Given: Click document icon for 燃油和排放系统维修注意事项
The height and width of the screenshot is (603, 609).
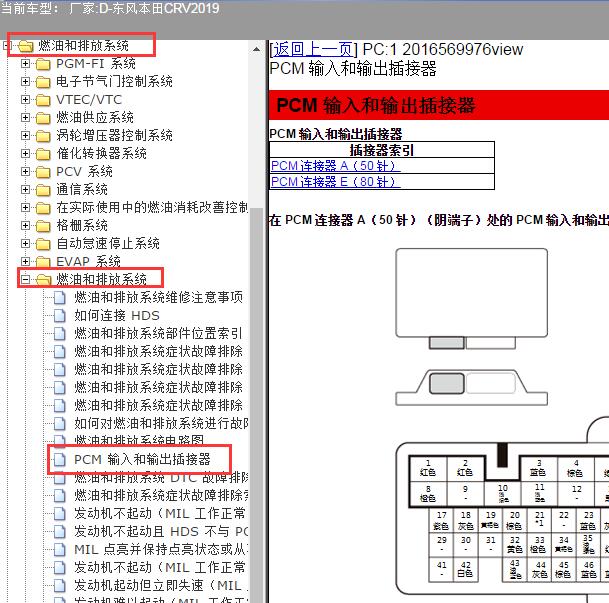Looking at the screenshot, I should (59, 297).
